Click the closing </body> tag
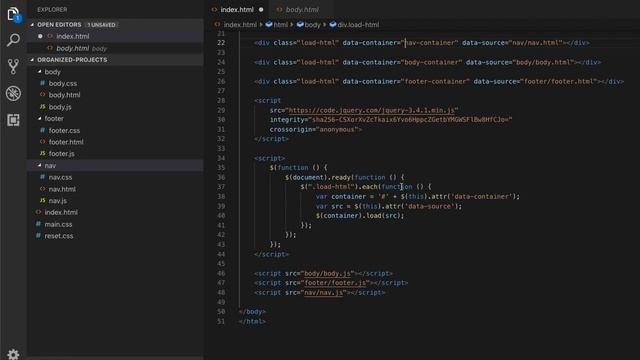Image resolution: width=640 pixels, height=360 pixels. (252, 312)
